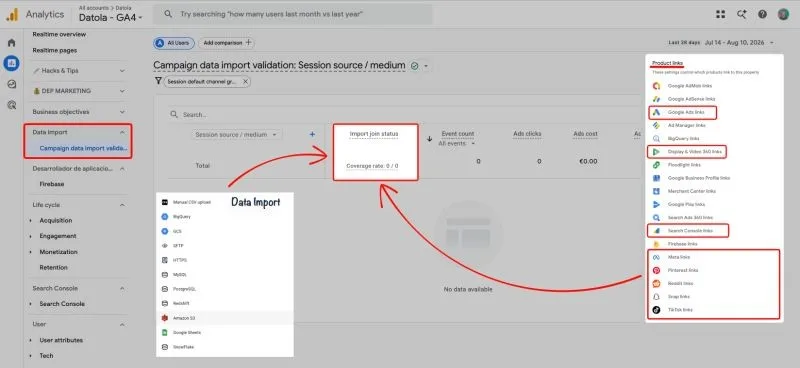Open the Home icon in left rail

pyautogui.click(x=11, y=43)
